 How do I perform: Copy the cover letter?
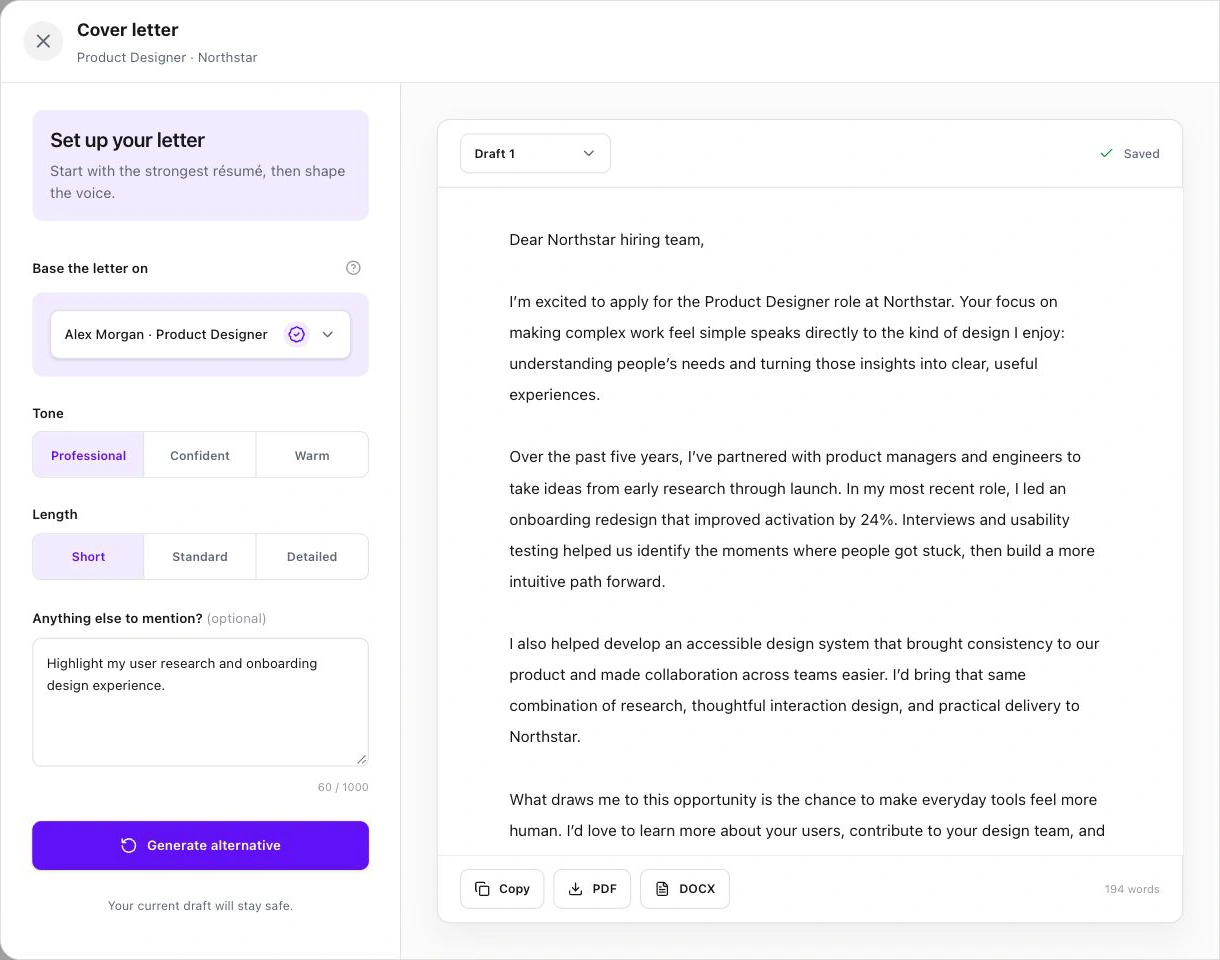point(502,889)
